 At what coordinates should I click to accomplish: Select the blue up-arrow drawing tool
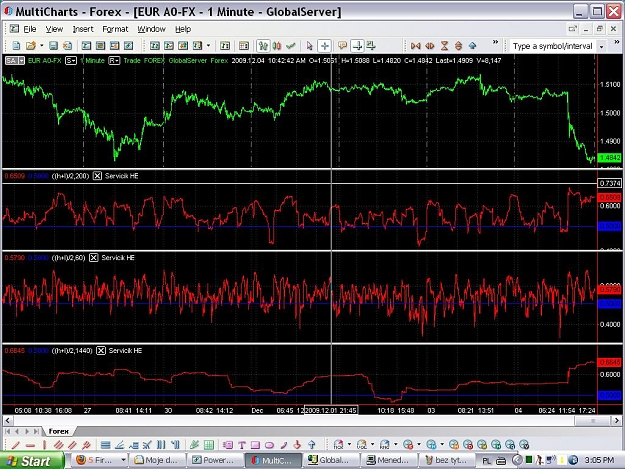point(312,445)
